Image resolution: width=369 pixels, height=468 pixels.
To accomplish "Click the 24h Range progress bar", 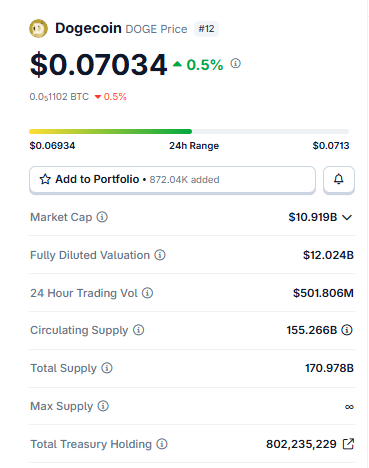I will pos(189,131).
